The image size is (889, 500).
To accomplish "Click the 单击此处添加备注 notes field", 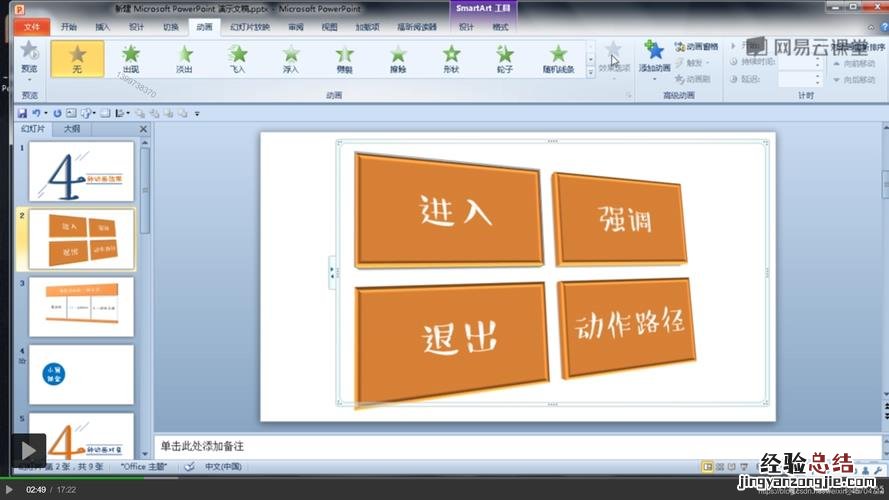I will [500, 446].
